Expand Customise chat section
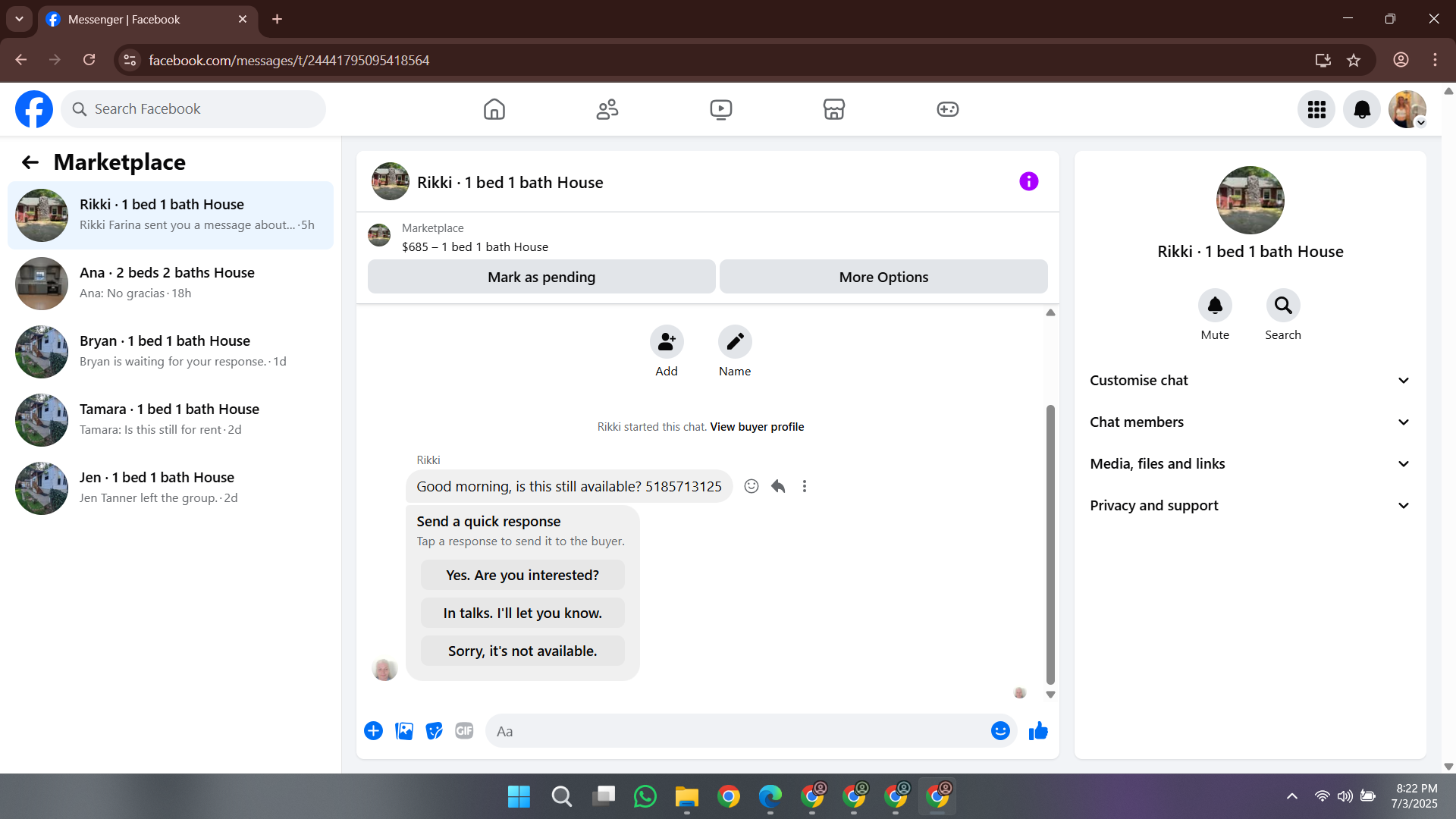 pos(1250,381)
